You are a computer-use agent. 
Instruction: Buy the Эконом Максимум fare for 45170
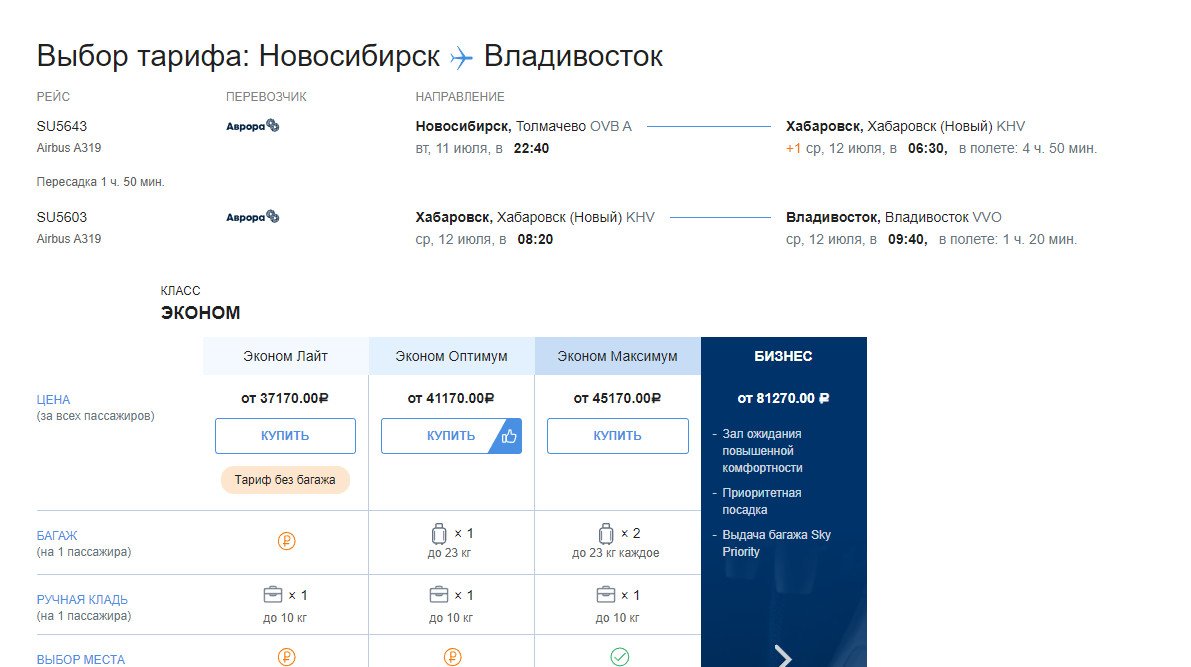(x=618, y=436)
